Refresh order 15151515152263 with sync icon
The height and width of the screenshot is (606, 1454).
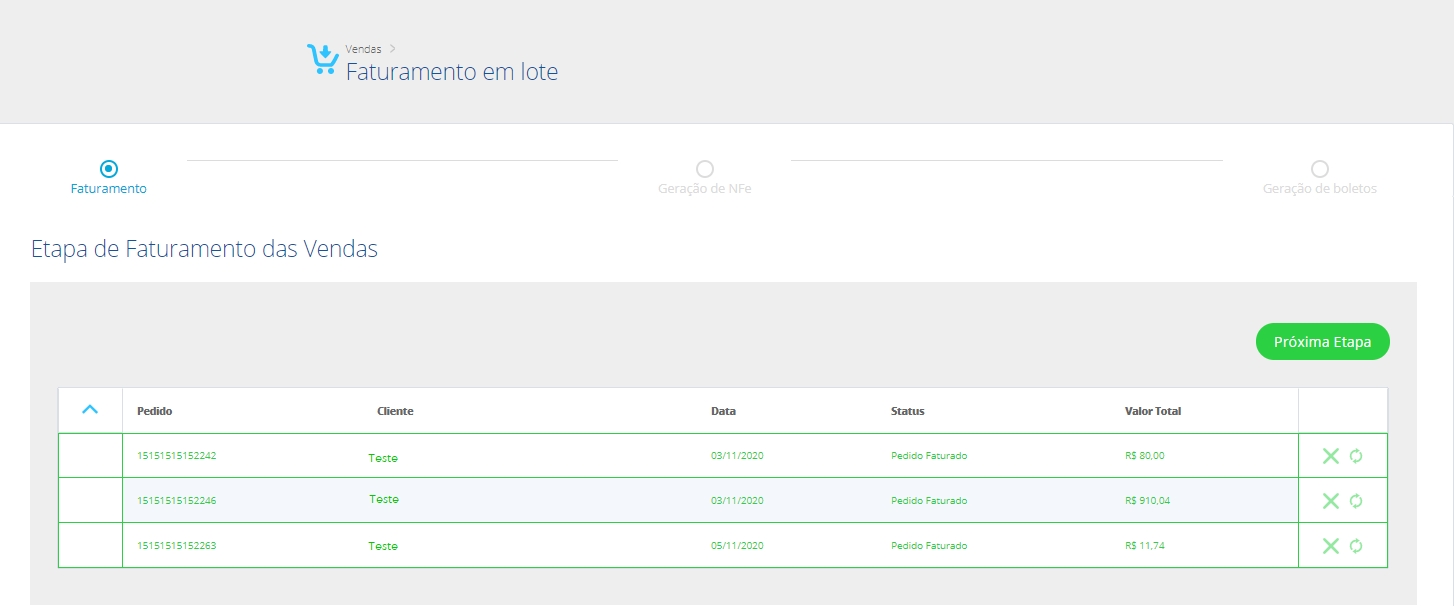coord(1356,546)
